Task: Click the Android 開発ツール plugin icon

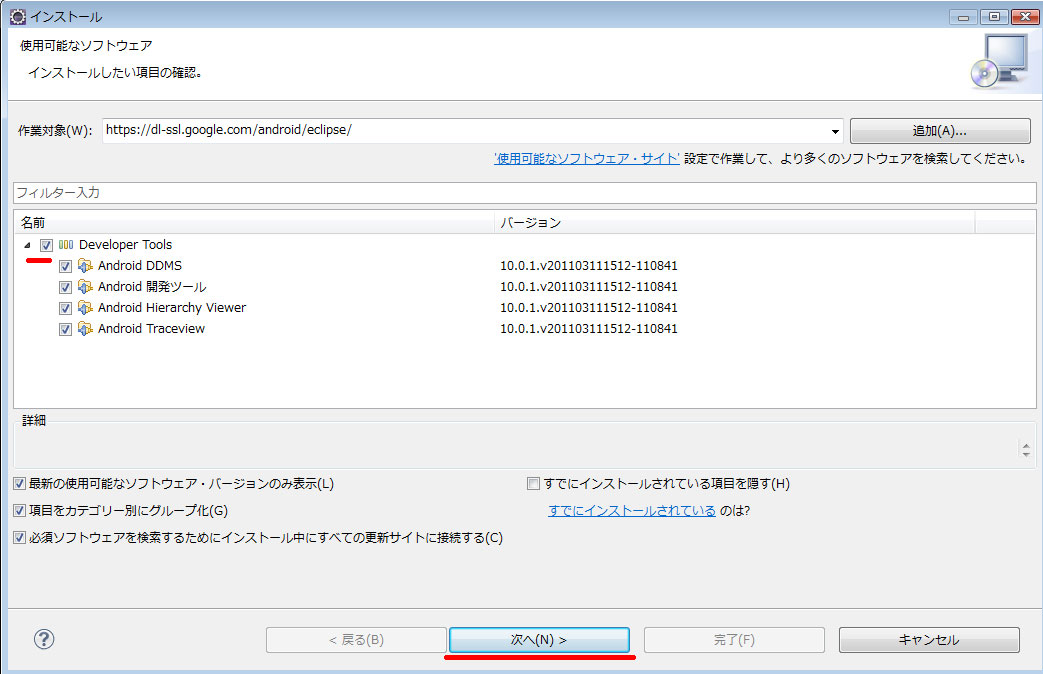Action: coord(85,287)
